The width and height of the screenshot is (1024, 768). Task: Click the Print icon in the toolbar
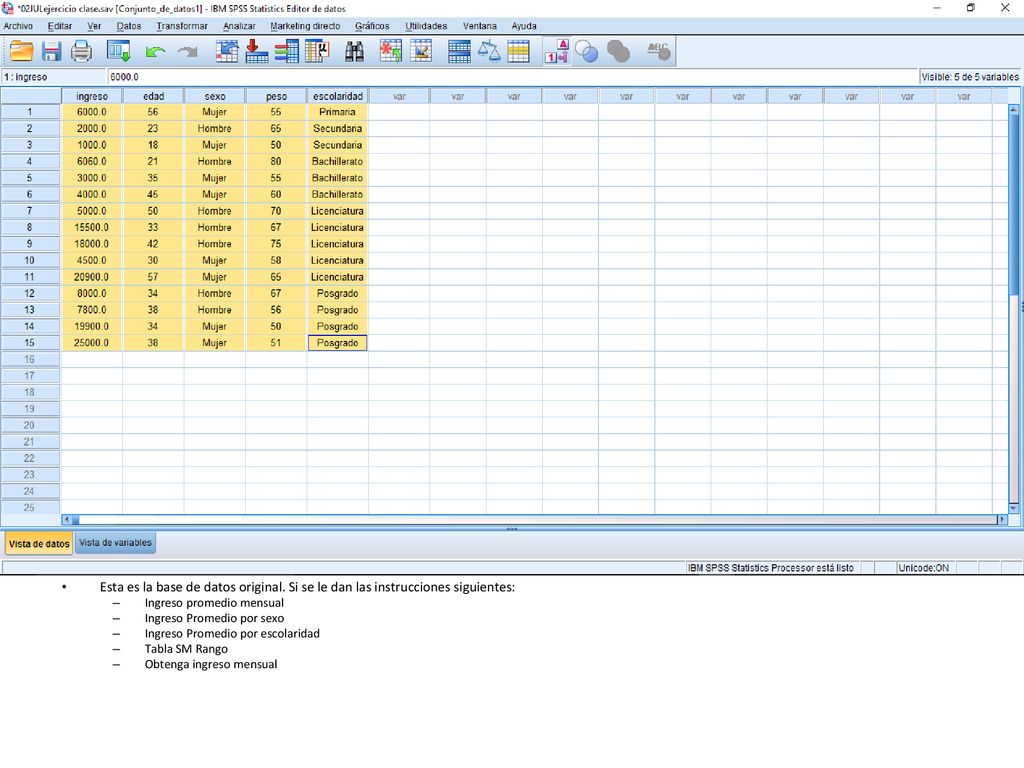[81, 51]
